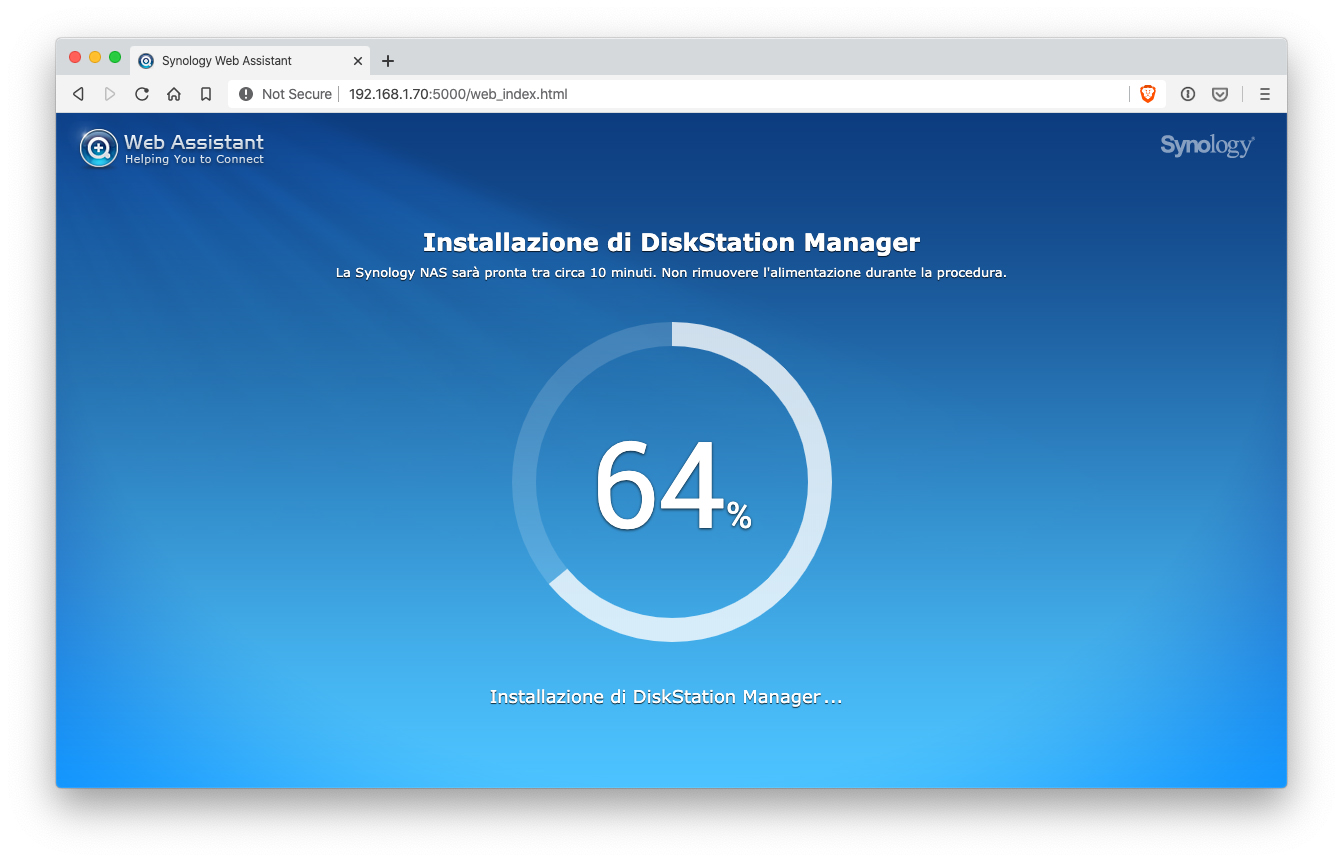
Task: Click the Installazione di DiskStation Manager heading
Action: pyautogui.click(x=671, y=242)
